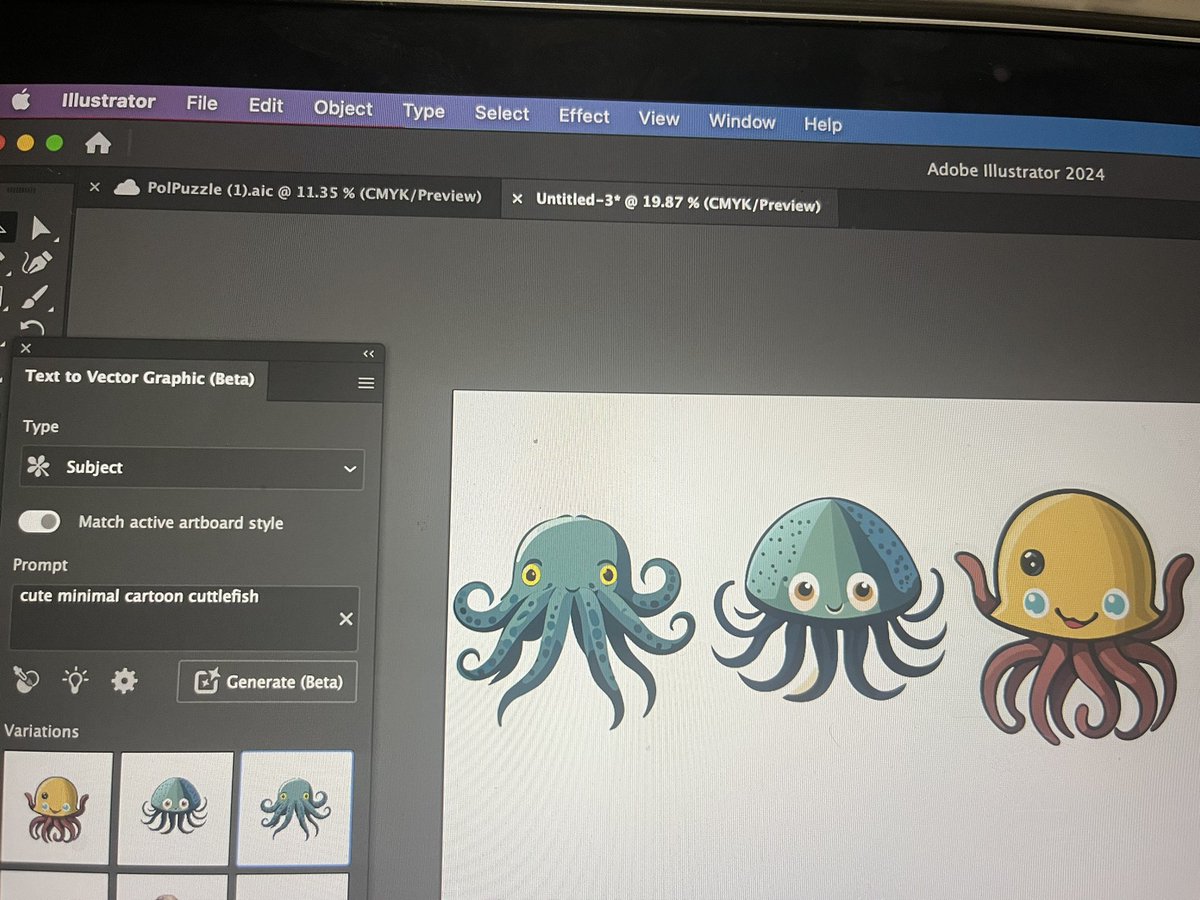Open the File menu
The image size is (1200, 900).
click(x=202, y=103)
